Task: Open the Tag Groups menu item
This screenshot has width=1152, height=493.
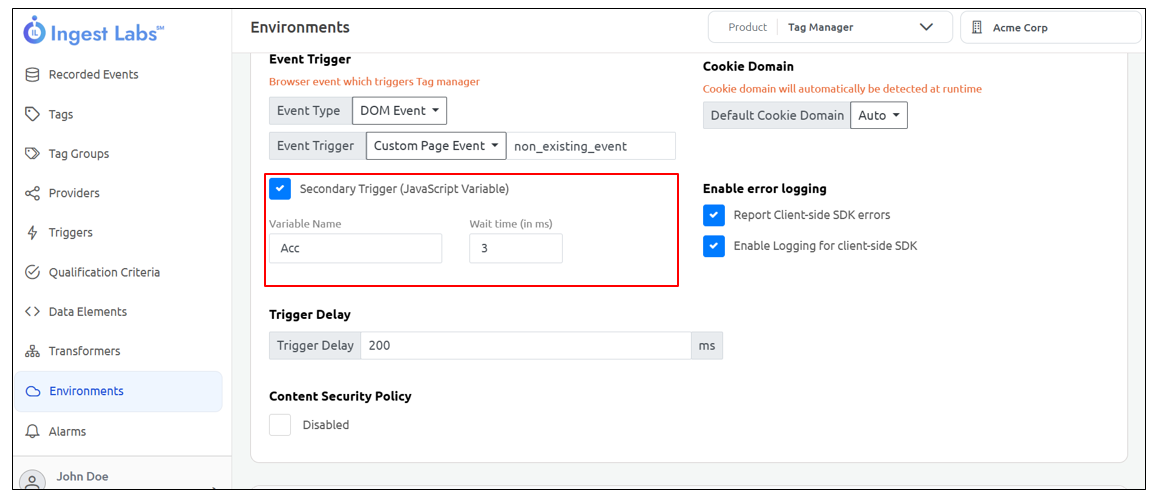Action: pos(79,154)
